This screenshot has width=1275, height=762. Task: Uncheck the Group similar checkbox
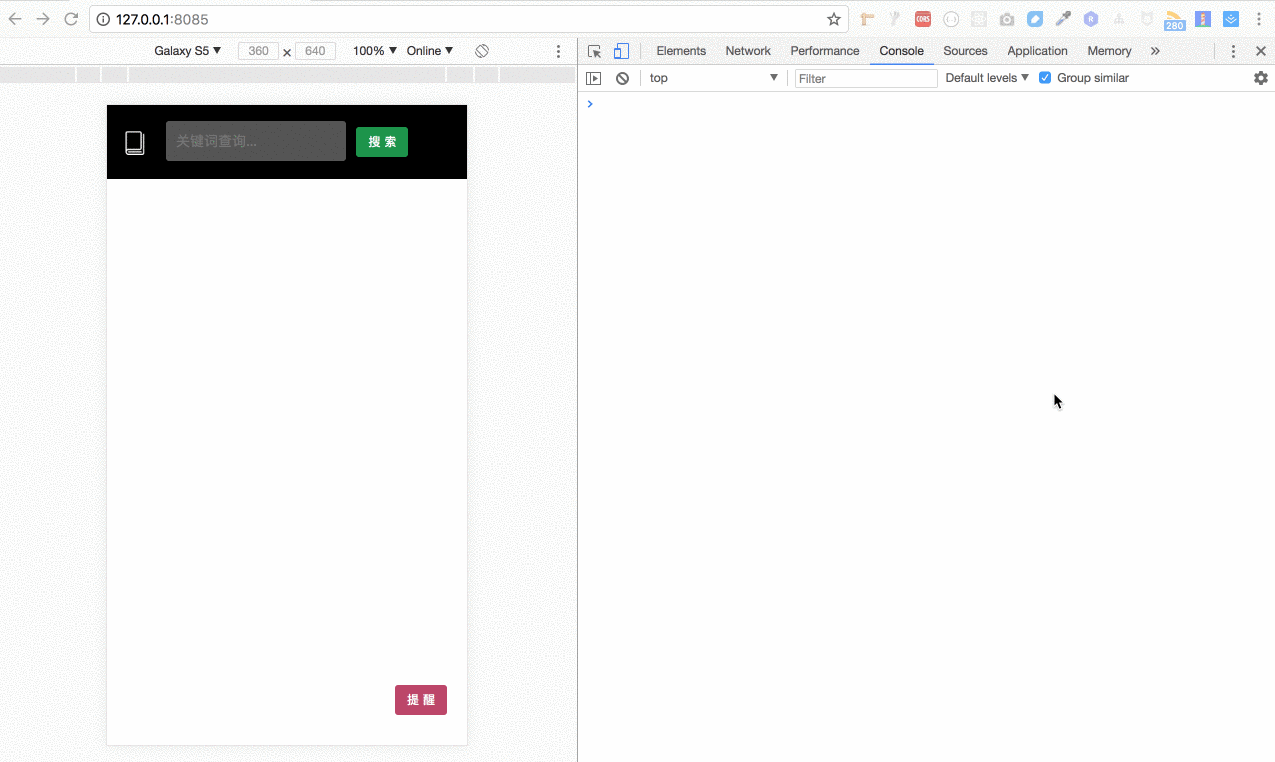(x=1045, y=78)
